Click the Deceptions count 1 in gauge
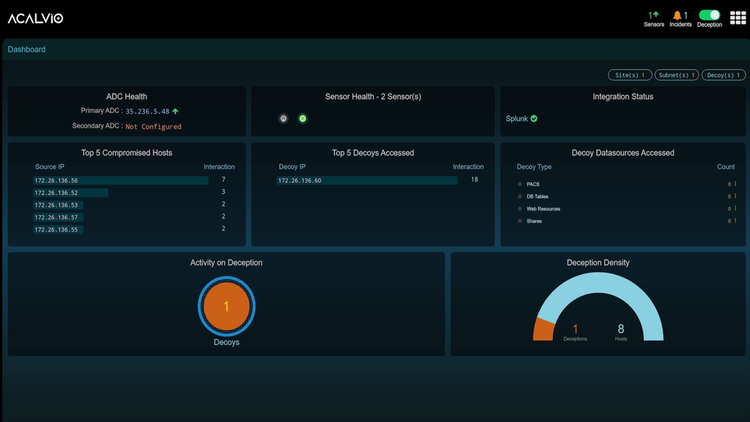The height and width of the screenshot is (422, 750). 575,329
